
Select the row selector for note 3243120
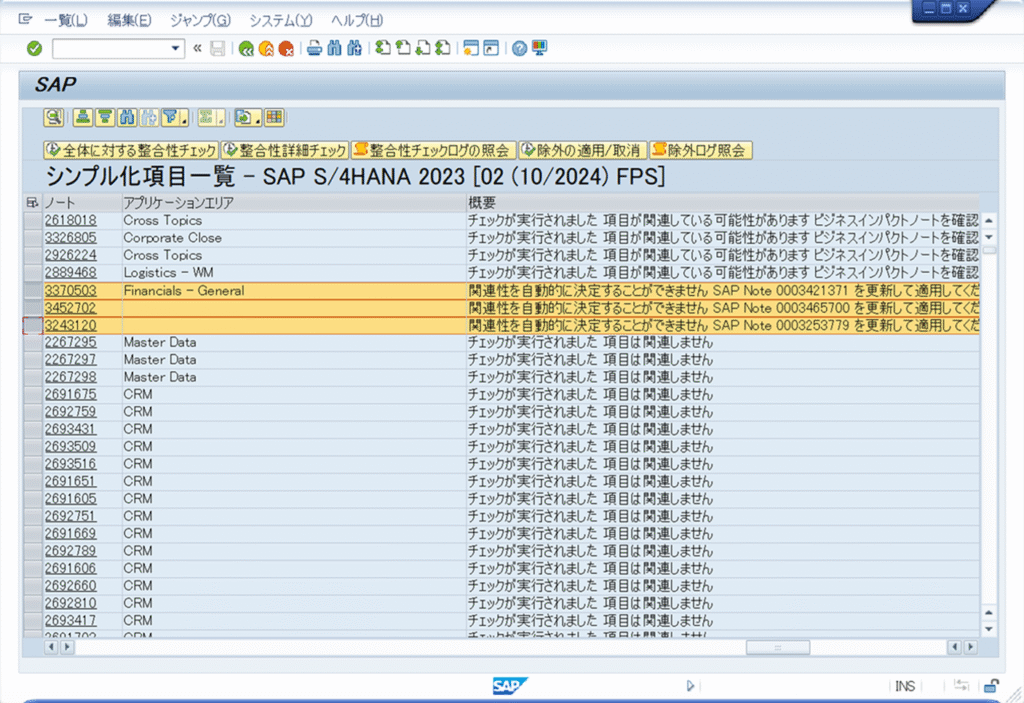click(x=33, y=325)
